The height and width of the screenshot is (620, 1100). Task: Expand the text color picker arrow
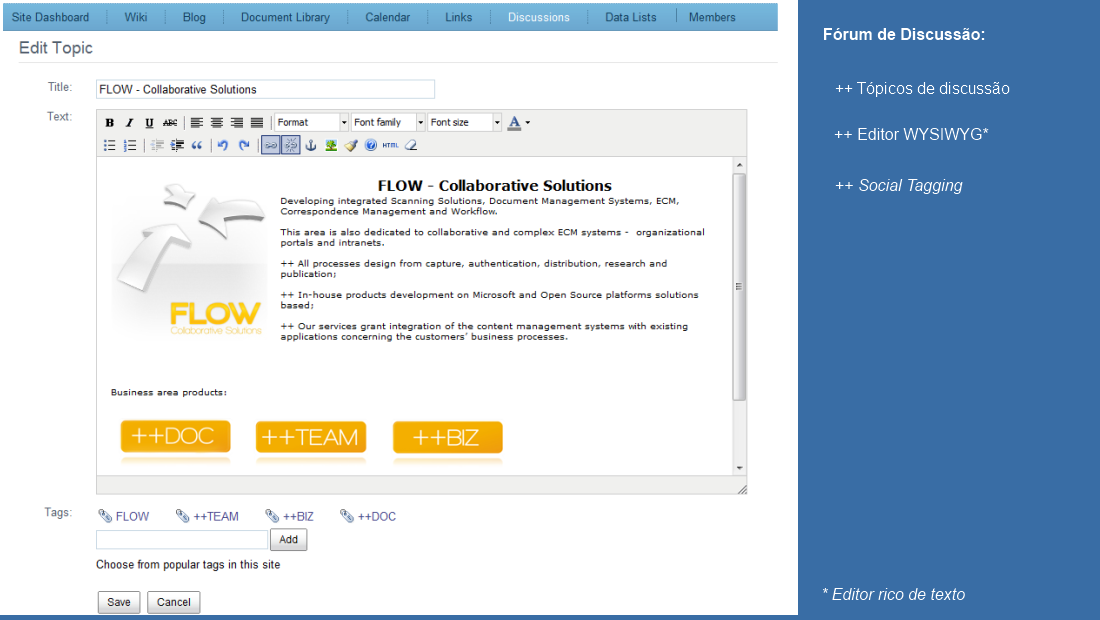[528, 123]
